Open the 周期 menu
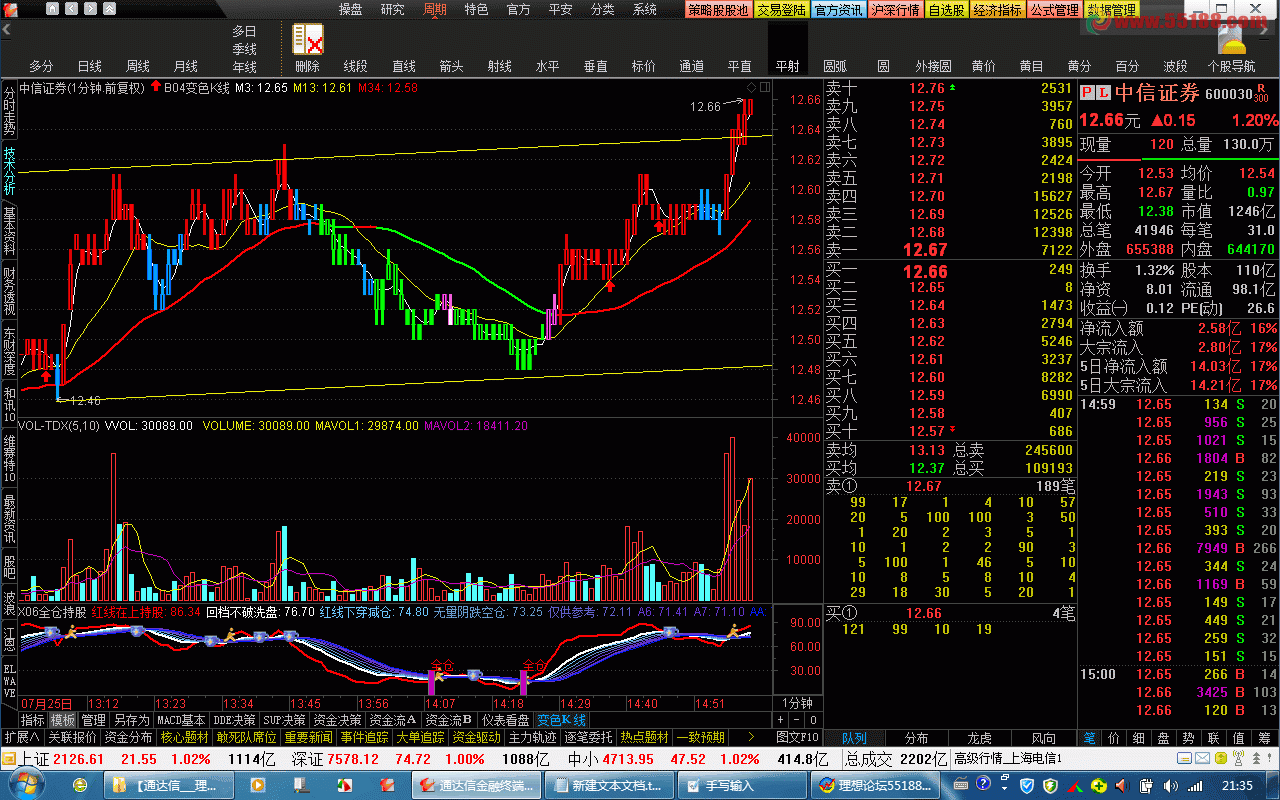1280x800 pixels. [435, 10]
